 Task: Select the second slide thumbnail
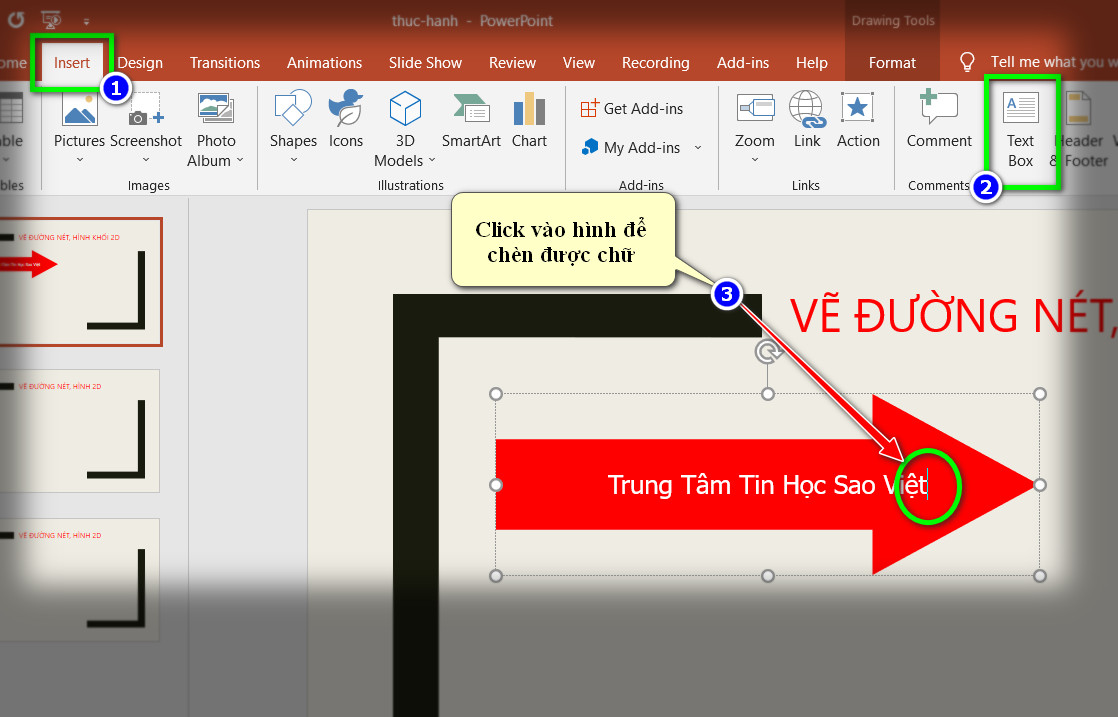click(x=80, y=430)
